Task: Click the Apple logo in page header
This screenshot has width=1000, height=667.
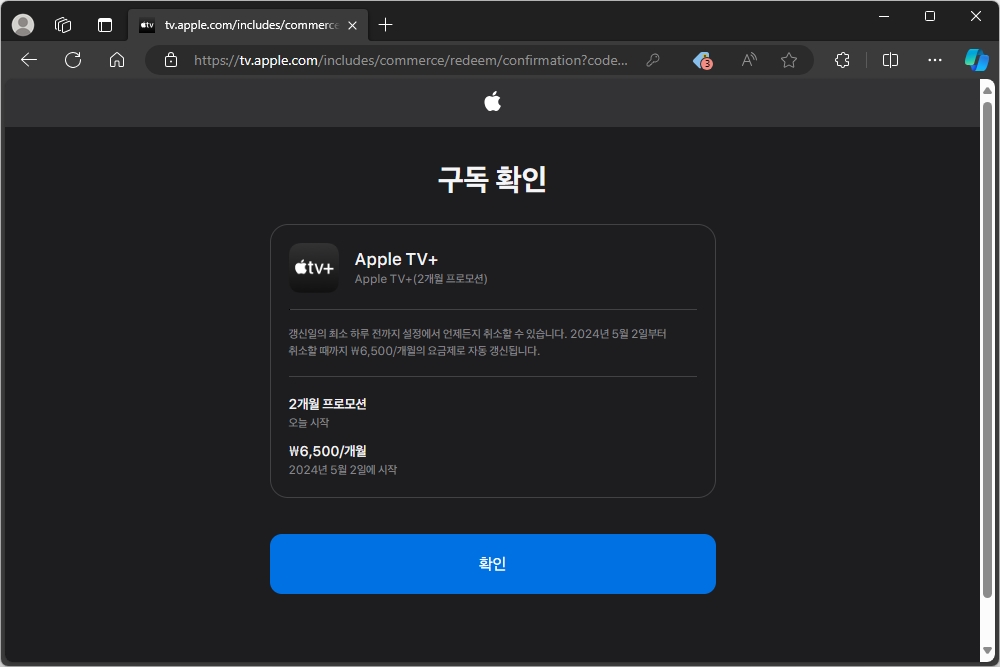Action: [492, 101]
